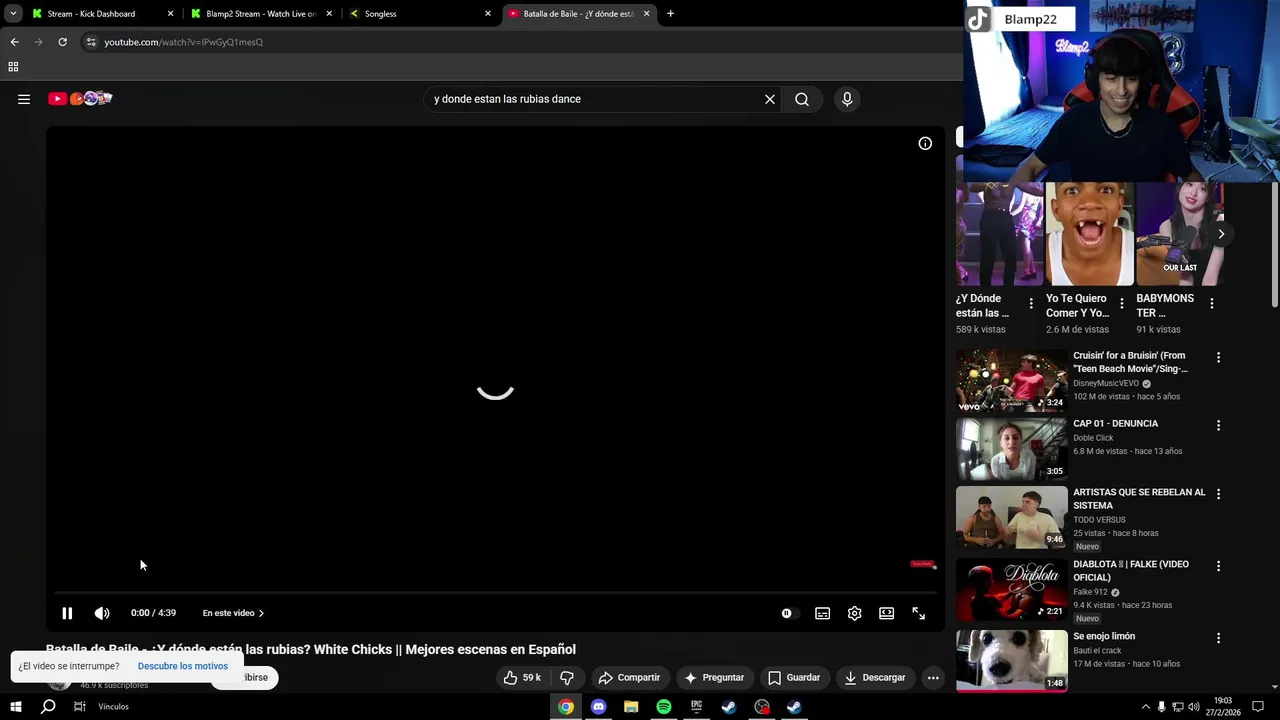This screenshot has width=1280, height=720.
Task: Like the video with 59 k likes
Action: (522, 677)
